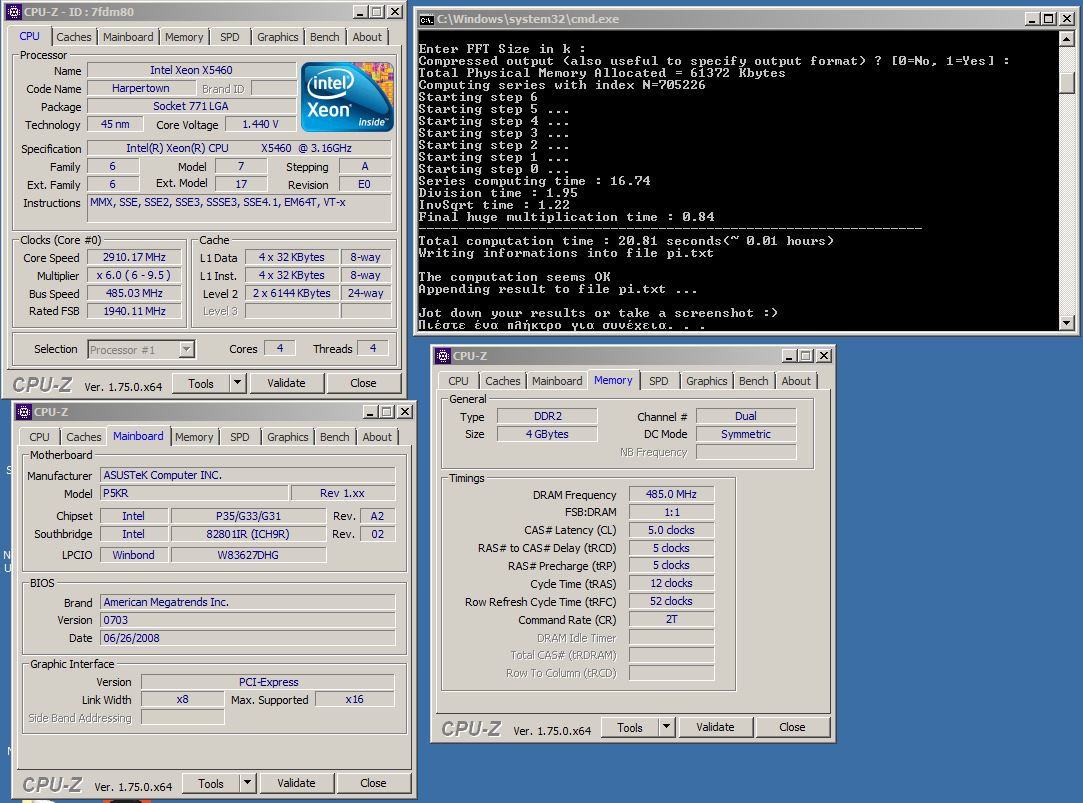
Task: Select SPD tab in the Memory window
Action: [x=659, y=381]
